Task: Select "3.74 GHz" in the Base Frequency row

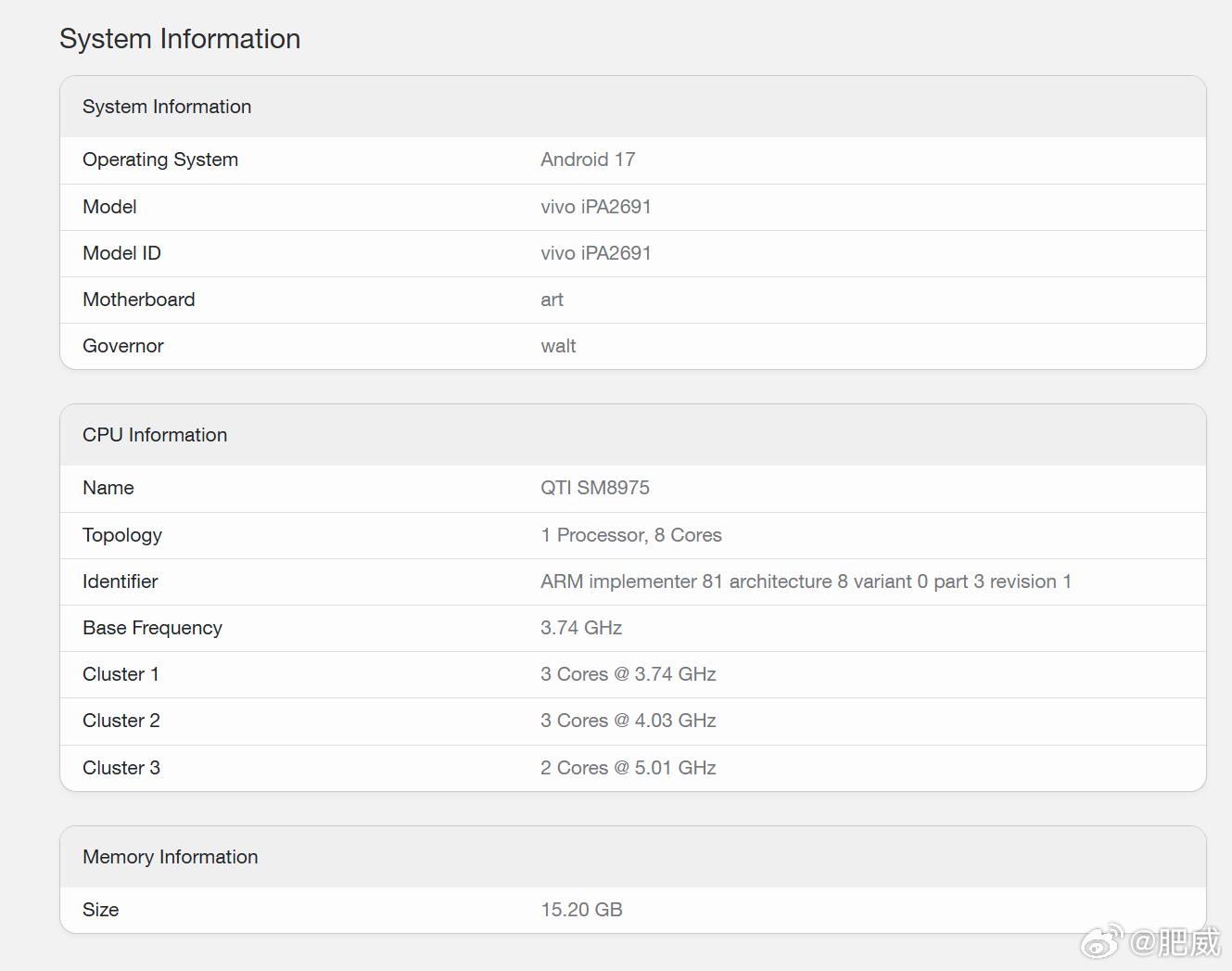Action: pyautogui.click(x=581, y=628)
